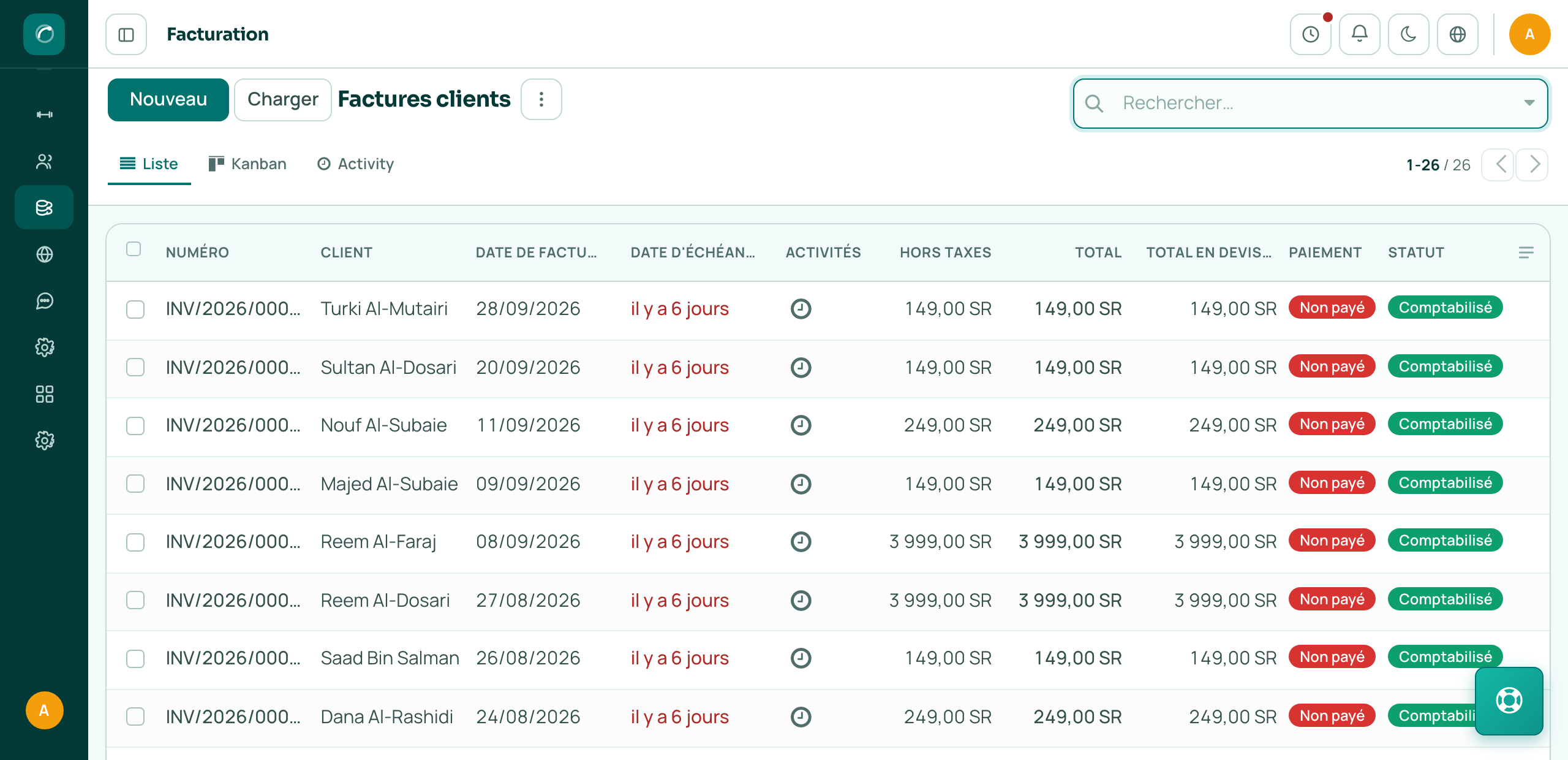Image resolution: width=1568 pixels, height=760 pixels.
Task: Sort by the TOTAL column header
Action: (1098, 253)
